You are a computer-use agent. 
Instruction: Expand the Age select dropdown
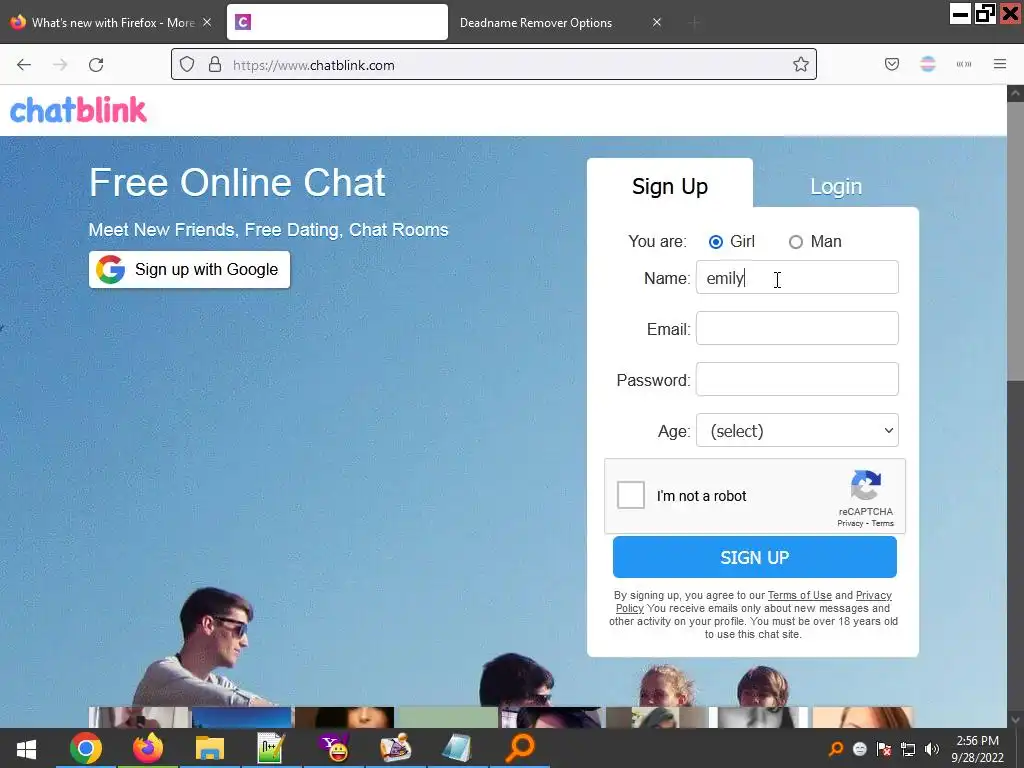click(797, 430)
